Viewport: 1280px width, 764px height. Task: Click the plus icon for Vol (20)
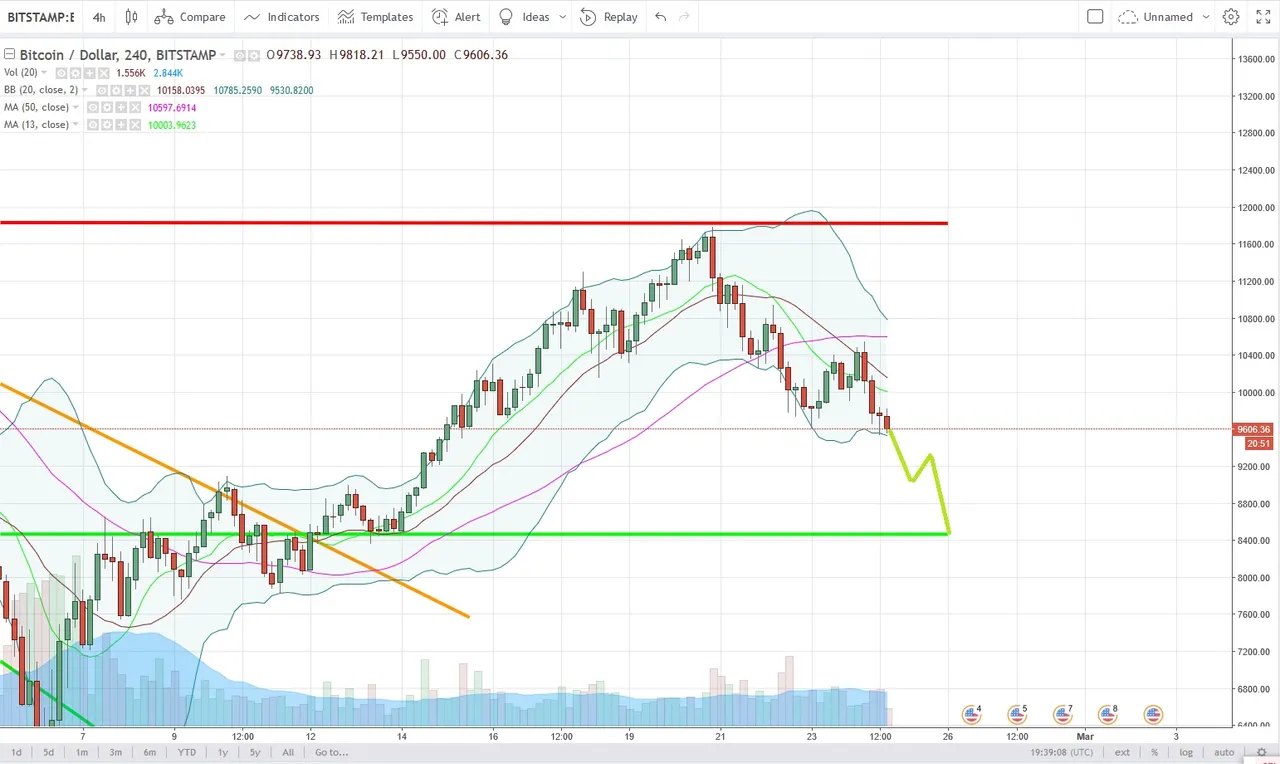click(89, 73)
